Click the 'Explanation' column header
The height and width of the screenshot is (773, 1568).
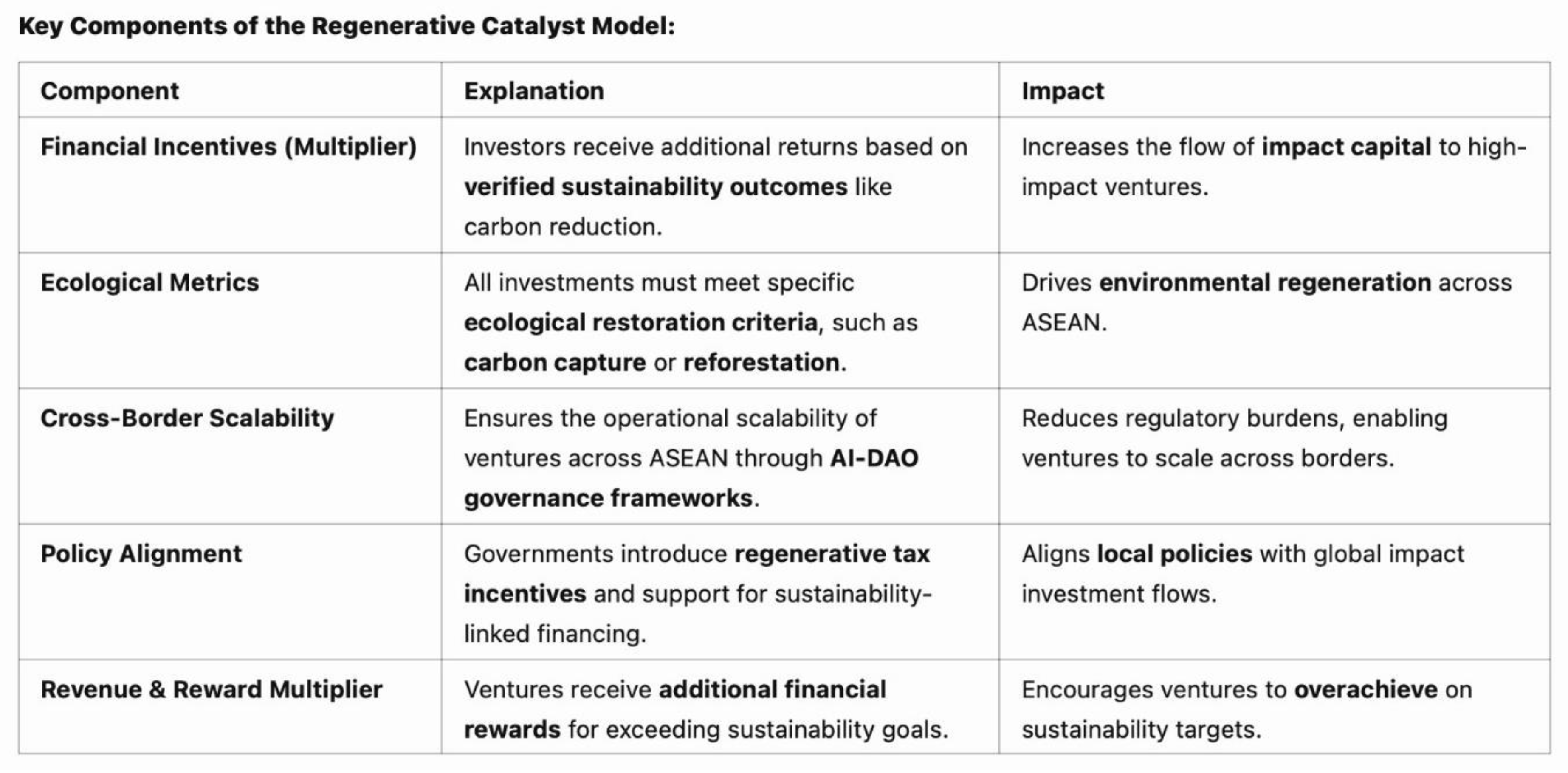[534, 91]
